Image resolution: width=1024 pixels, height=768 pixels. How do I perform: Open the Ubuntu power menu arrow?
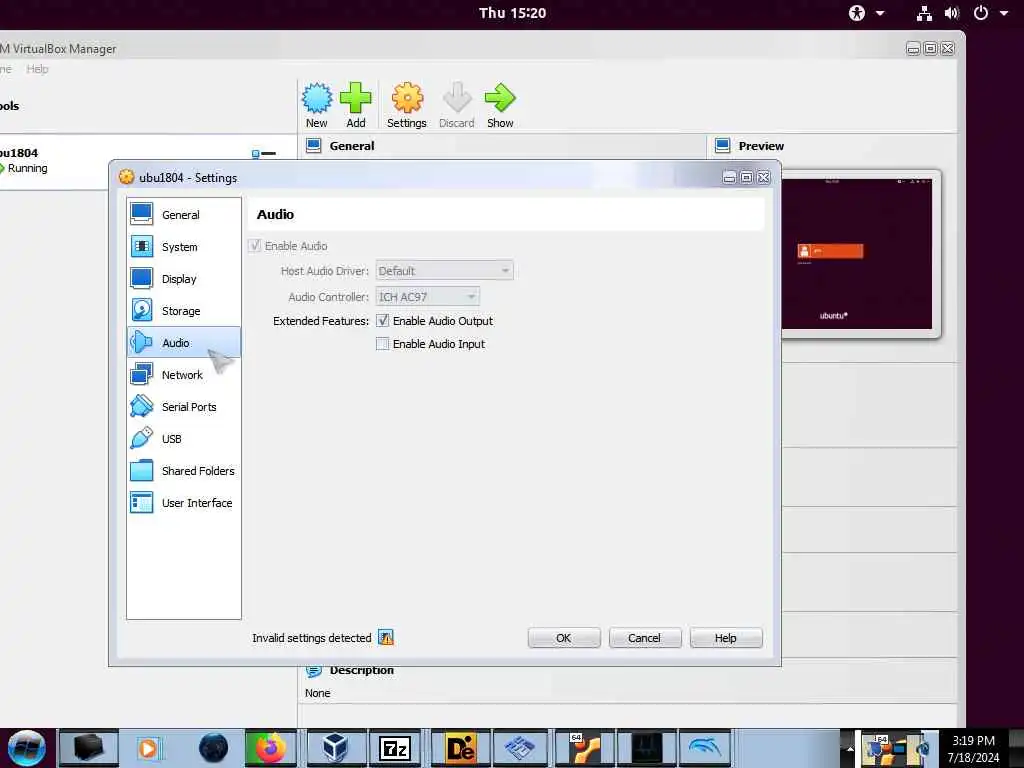click(1004, 12)
